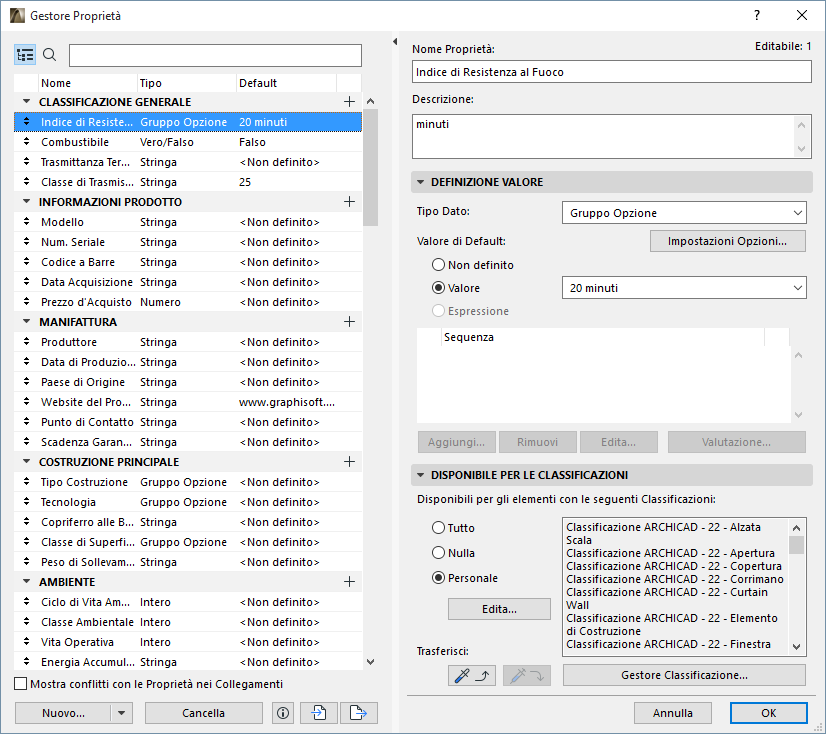Click the Default column header
Image resolution: width=826 pixels, height=734 pixels.
tap(286, 83)
